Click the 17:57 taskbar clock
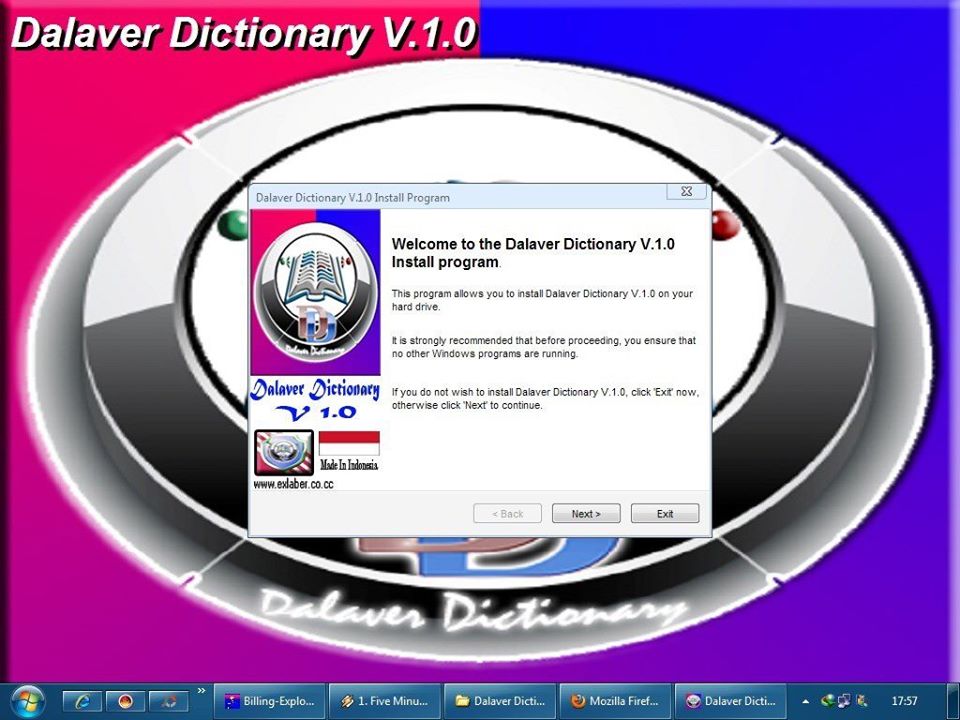This screenshot has width=960, height=720. point(904,701)
